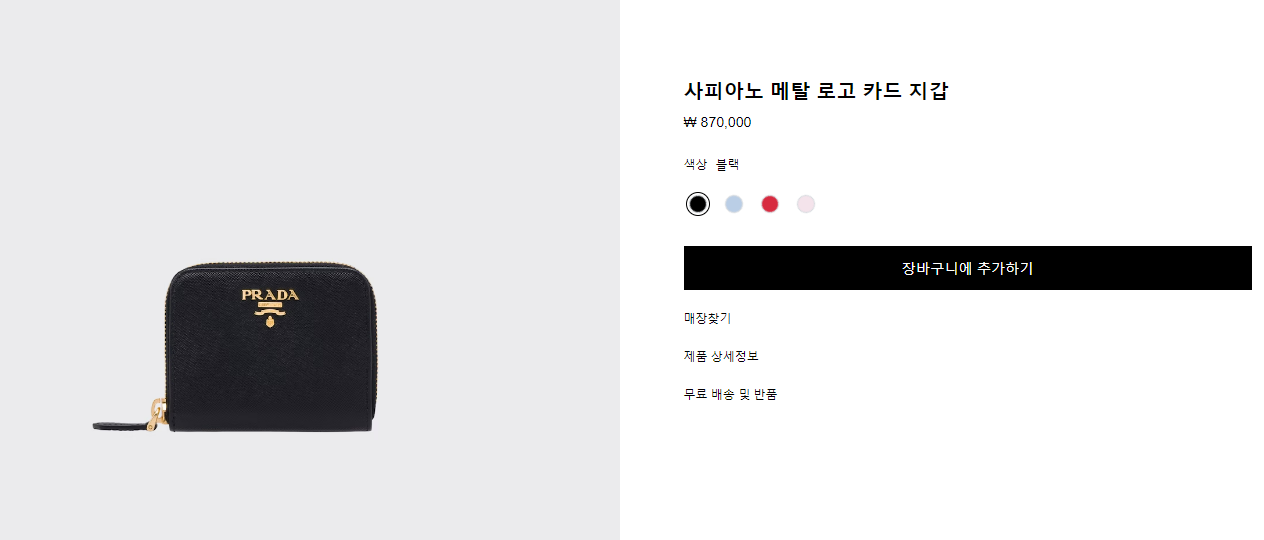Click the gold PRADA lettering on the wallet
The height and width of the screenshot is (540, 1264).
(270, 295)
